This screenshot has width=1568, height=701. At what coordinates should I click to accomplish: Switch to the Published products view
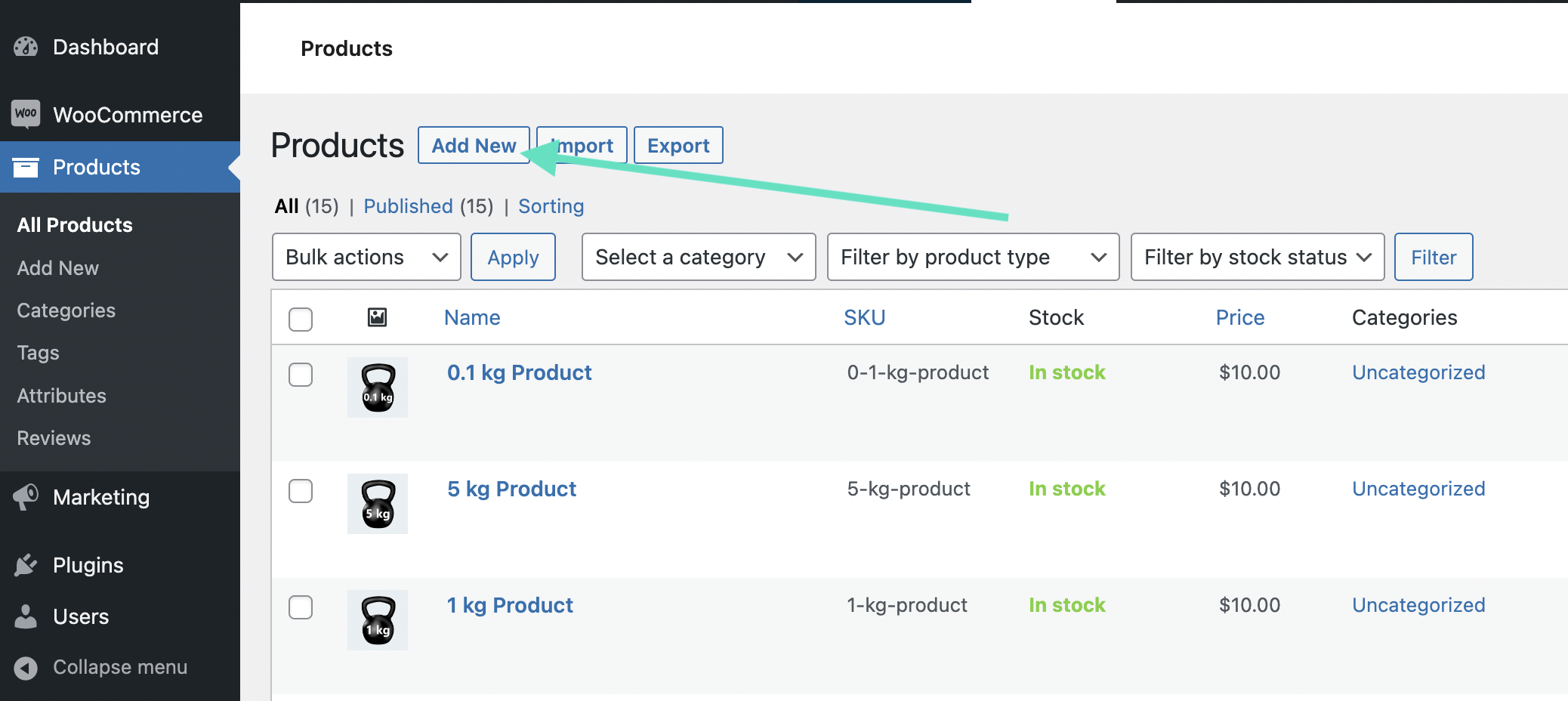[x=408, y=205]
